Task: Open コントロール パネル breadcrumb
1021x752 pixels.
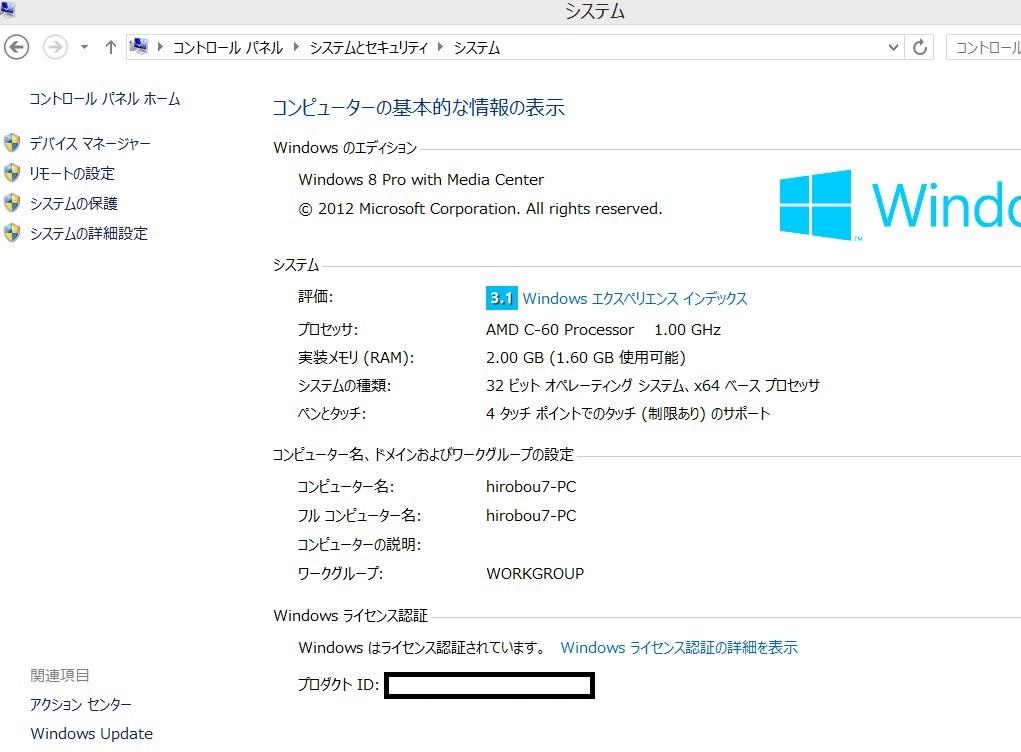Action: [227, 48]
